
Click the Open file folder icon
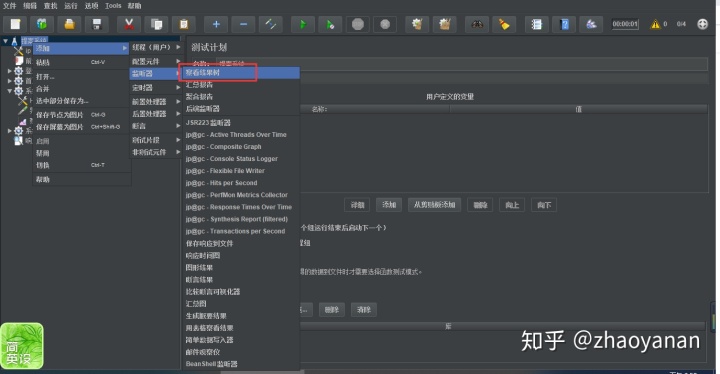point(69,24)
